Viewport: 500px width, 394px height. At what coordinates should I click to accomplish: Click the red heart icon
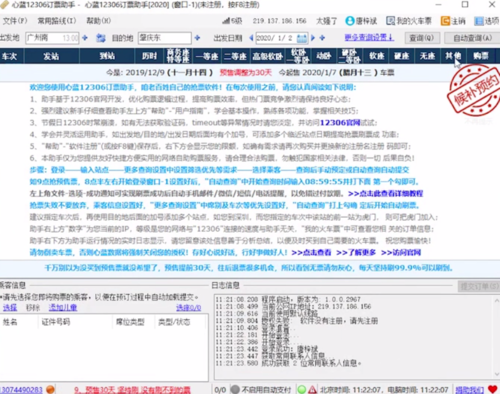click(492, 389)
